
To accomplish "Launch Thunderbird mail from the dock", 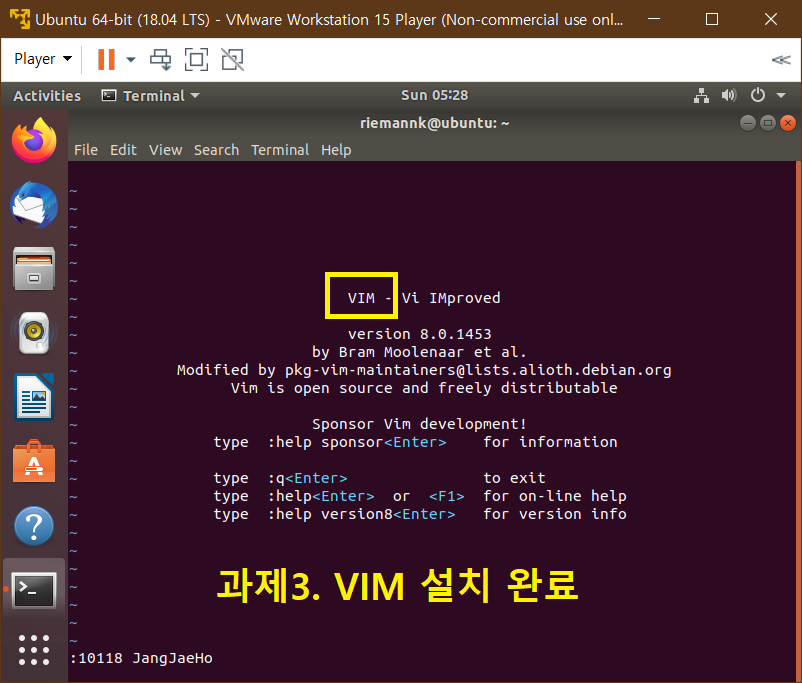I will (34, 205).
